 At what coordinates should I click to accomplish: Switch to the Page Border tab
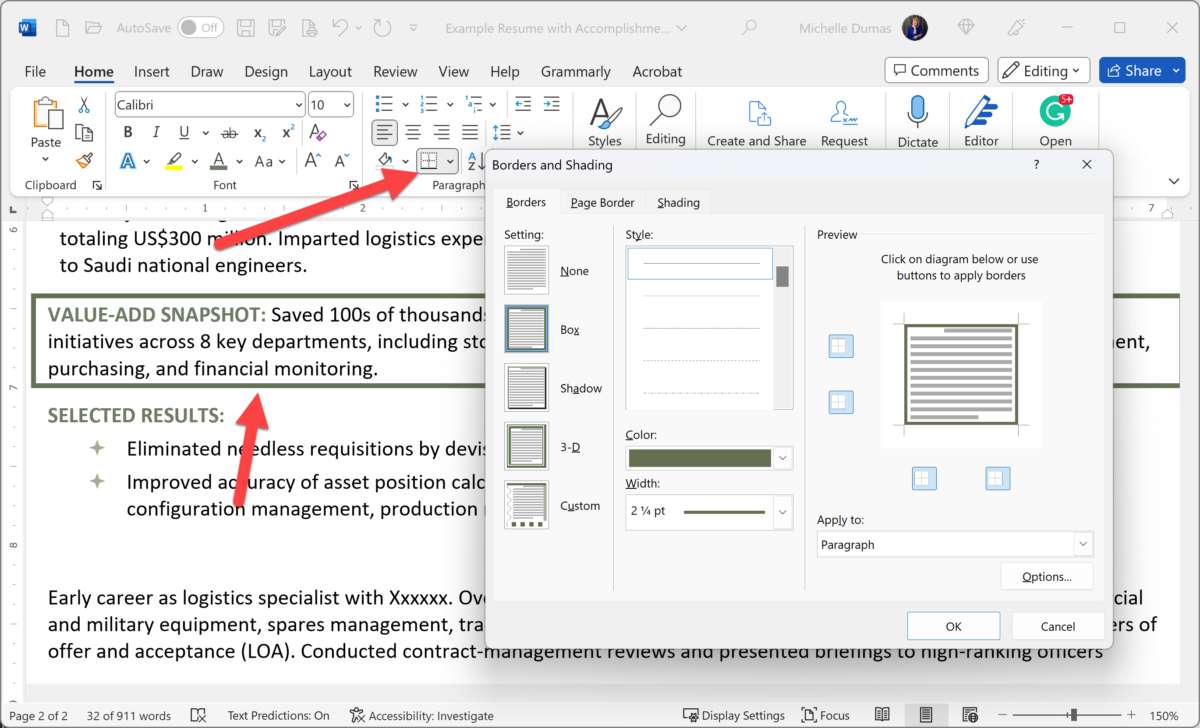click(601, 202)
